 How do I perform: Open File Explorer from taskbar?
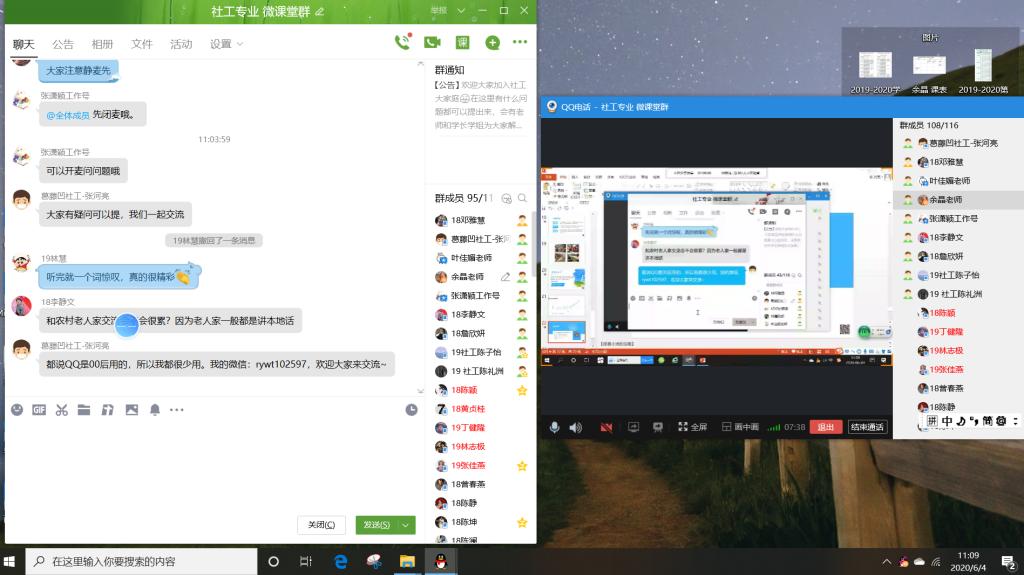click(407, 561)
